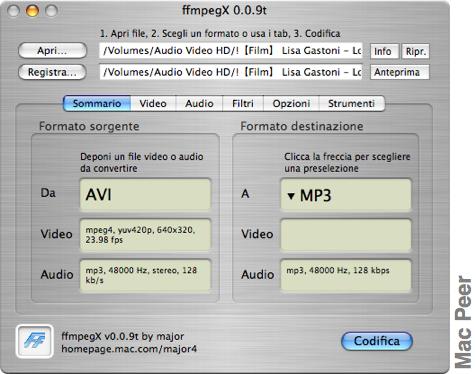Click the source file path field
Screen dimensions: 476x374
(231, 51)
